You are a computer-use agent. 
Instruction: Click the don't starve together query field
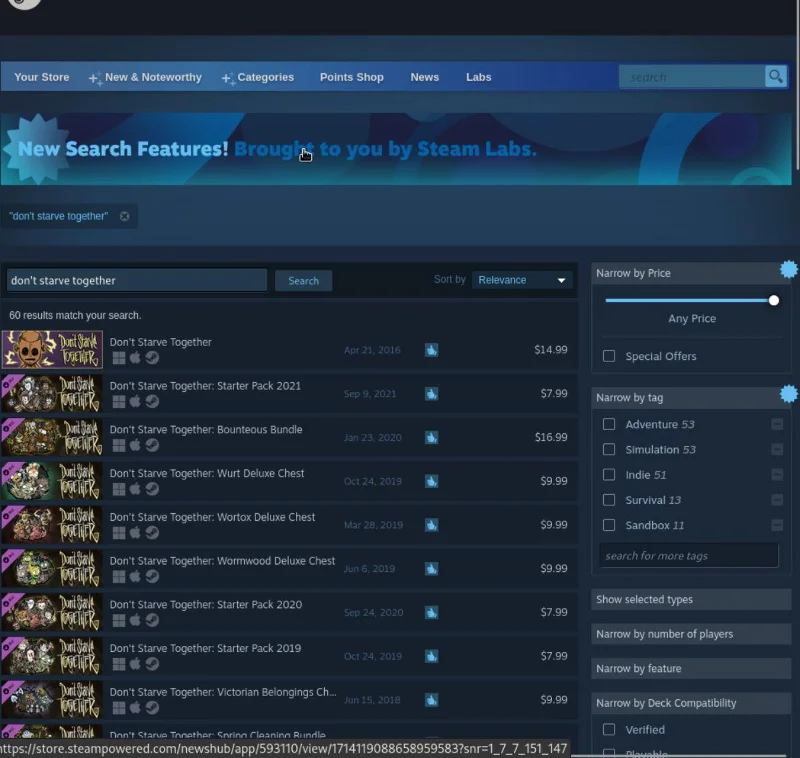click(x=137, y=281)
